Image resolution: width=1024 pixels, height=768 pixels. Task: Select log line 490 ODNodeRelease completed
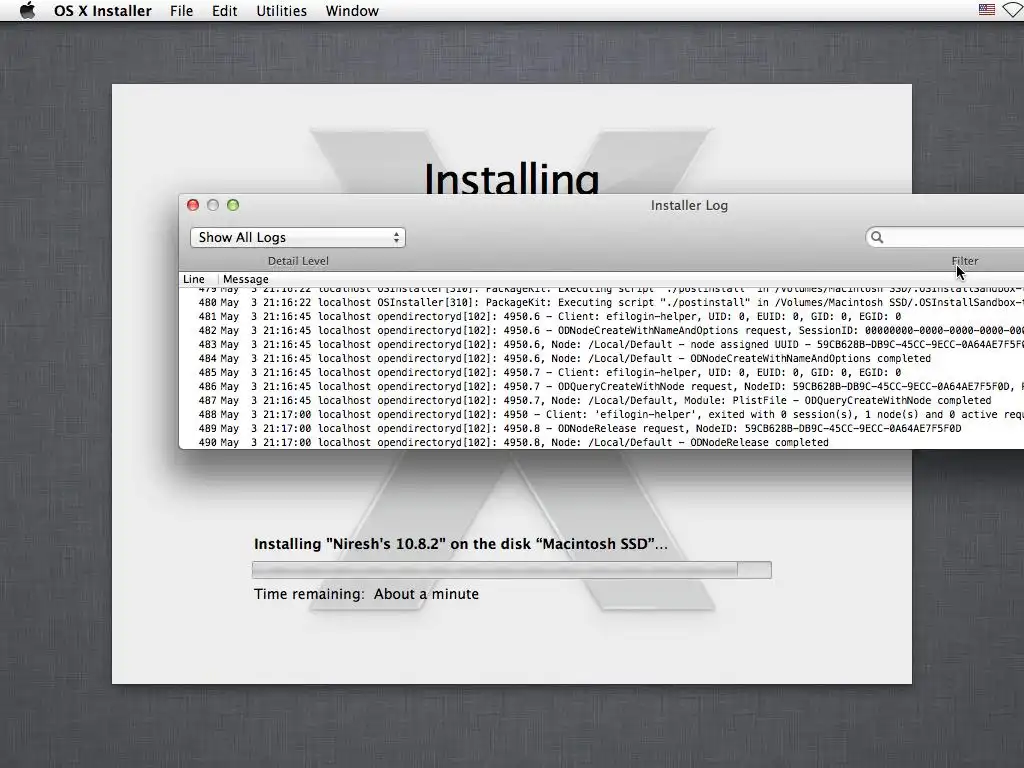pyautogui.click(x=601, y=443)
